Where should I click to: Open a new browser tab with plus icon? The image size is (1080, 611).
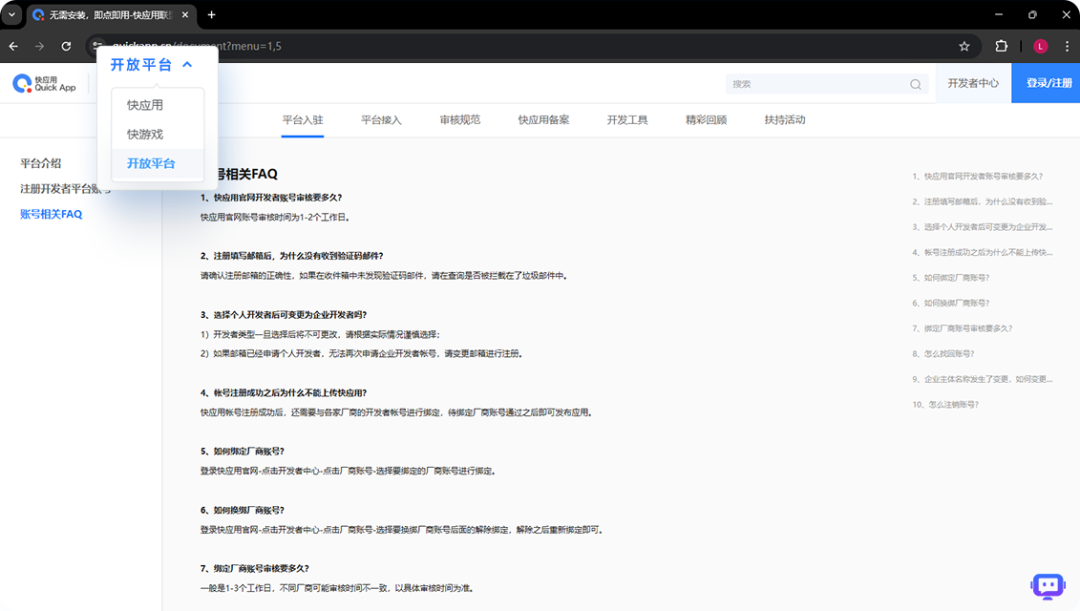pos(211,15)
